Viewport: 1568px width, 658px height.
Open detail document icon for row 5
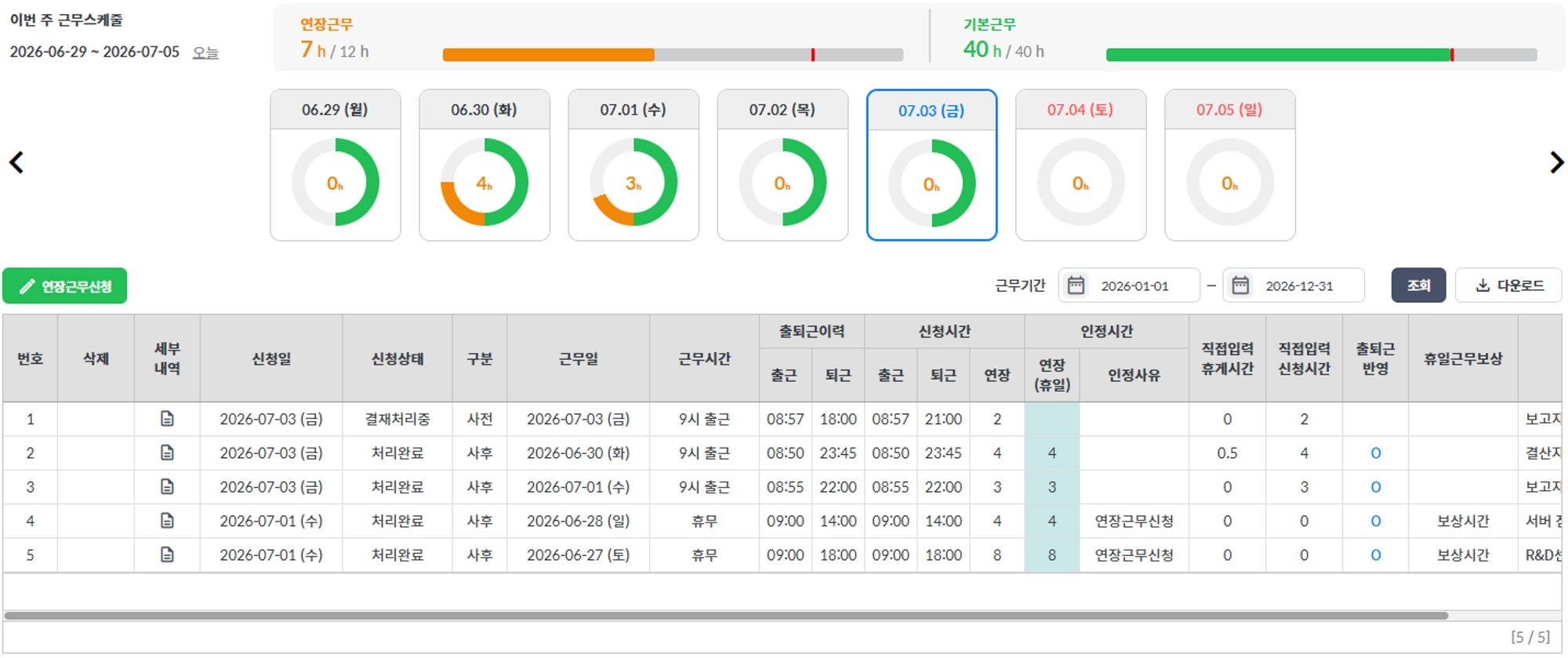pos(167,554)
